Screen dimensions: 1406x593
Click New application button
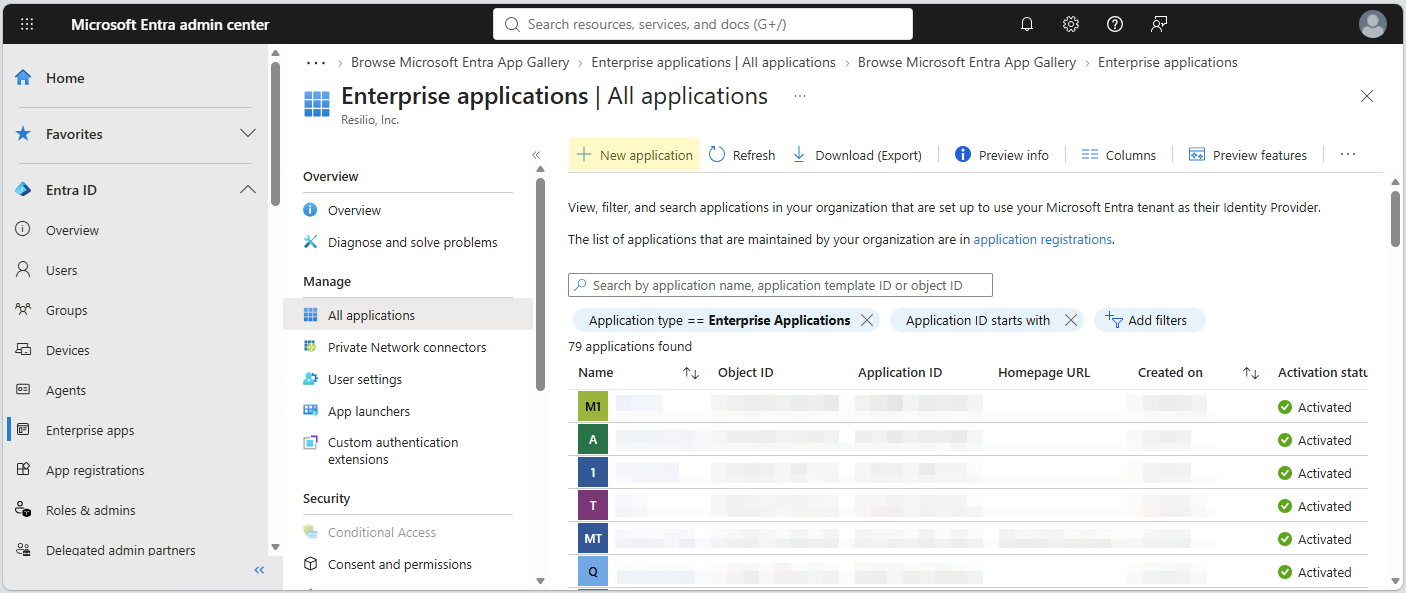[x=635, y=155]
